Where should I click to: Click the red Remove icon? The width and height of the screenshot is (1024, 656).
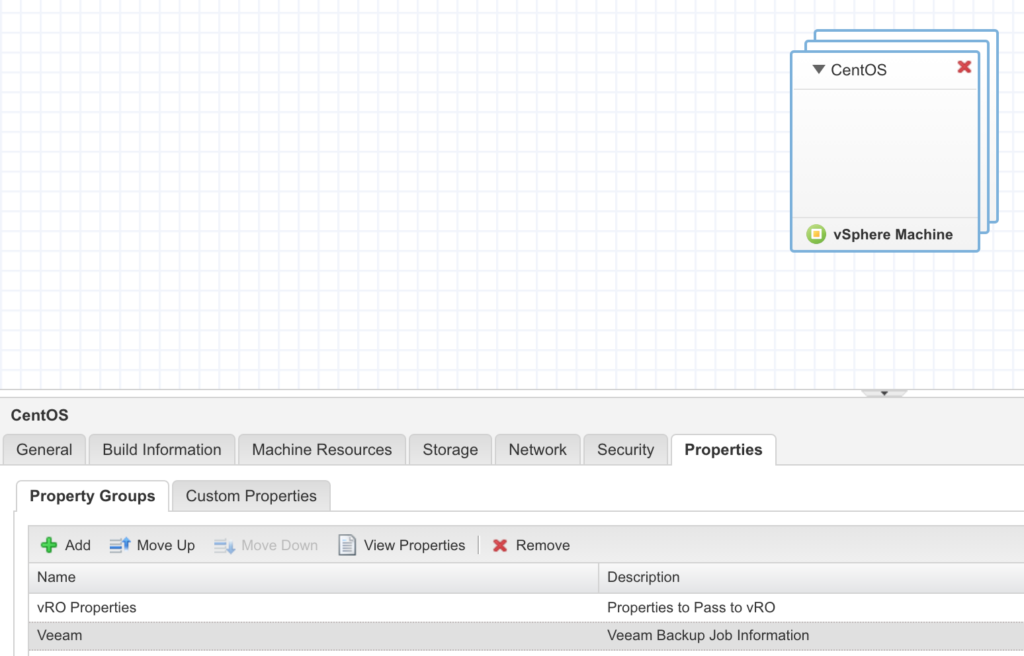(498, 545)
